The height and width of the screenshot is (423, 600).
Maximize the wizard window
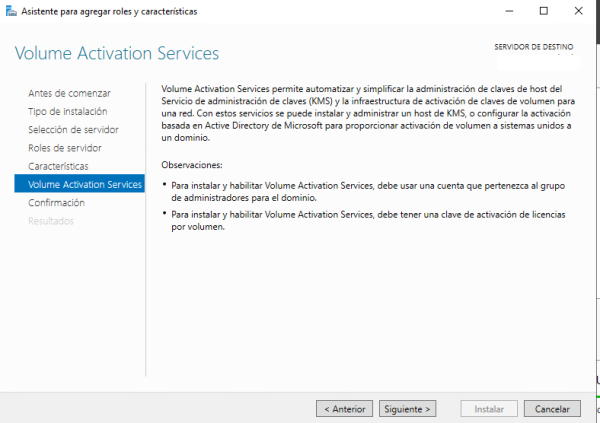pos(543,11)
